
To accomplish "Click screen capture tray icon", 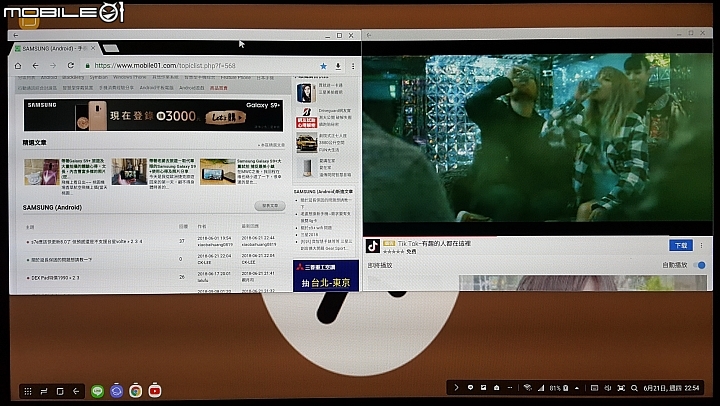I will pyautogui.click(x=621, y=388).
